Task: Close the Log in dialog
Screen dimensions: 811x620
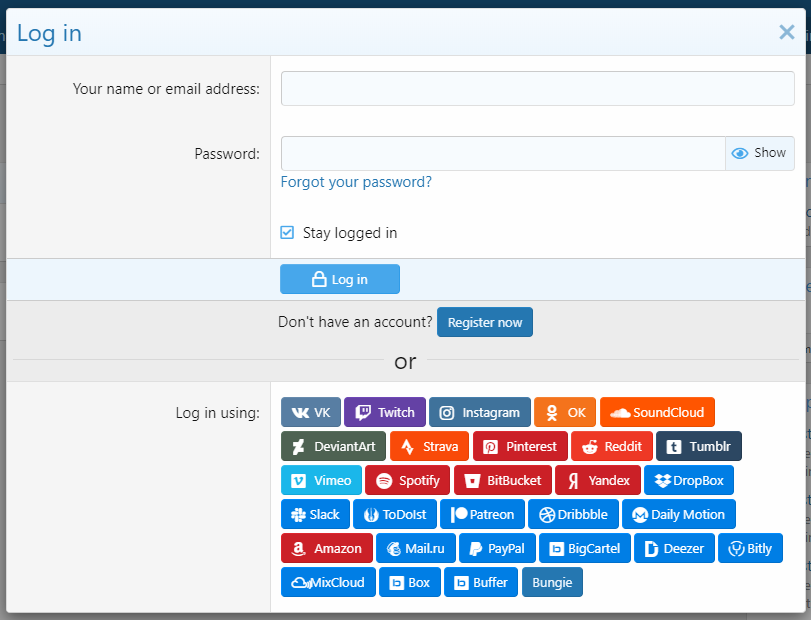Action: point(787,32)
